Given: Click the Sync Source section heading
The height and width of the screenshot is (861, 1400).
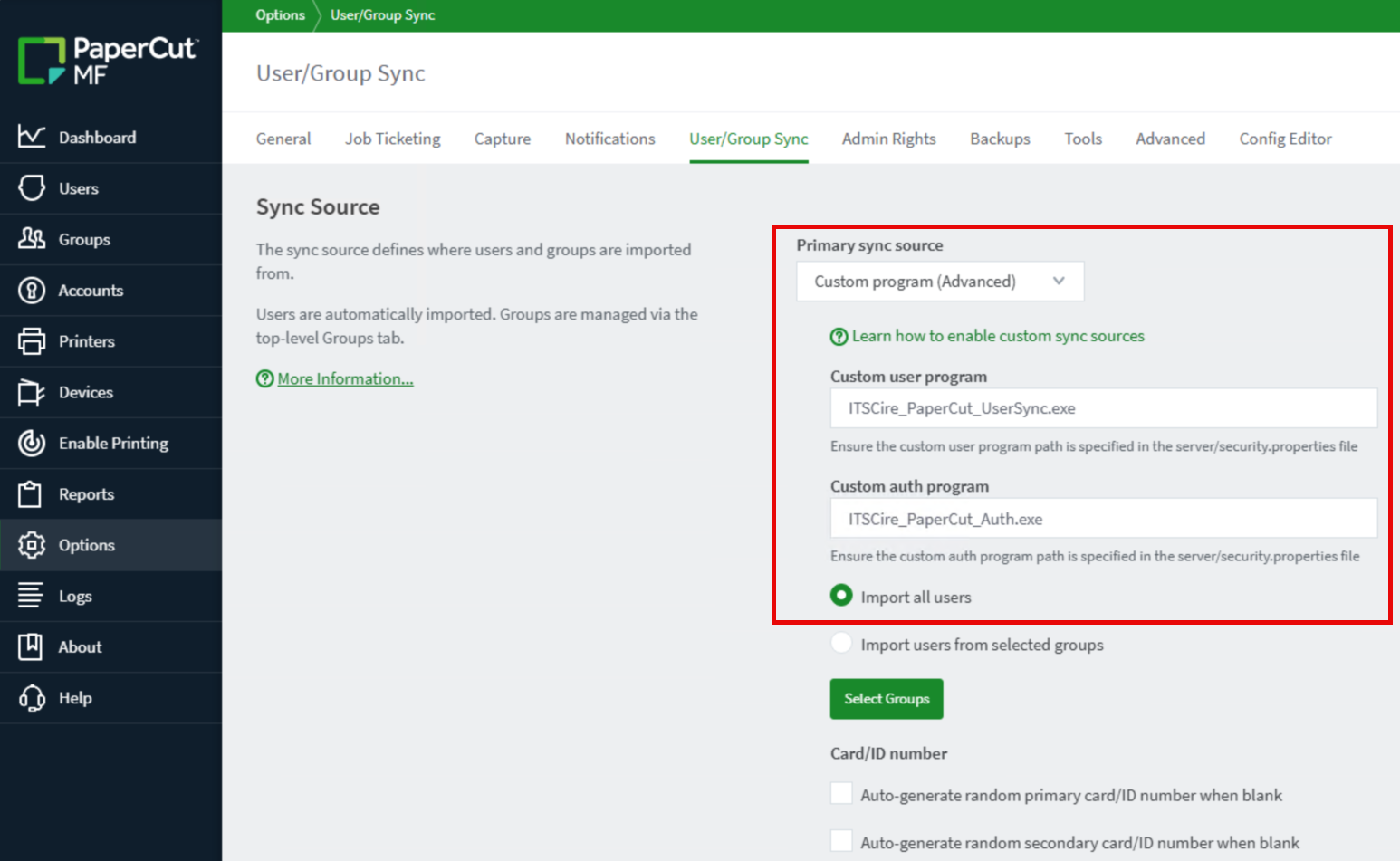Looking at the screenshot, I should click(318, 207).
